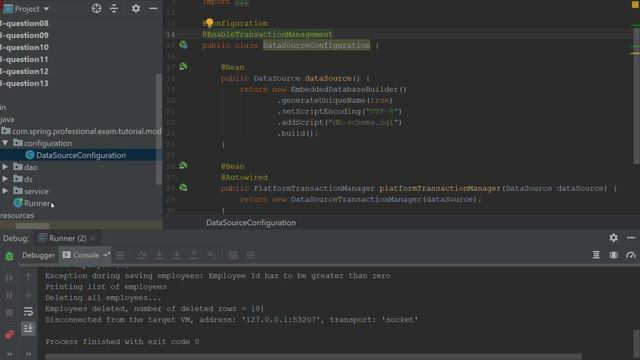Toggle soft-wrap in the console
640x360 pixels.
pos(28,312)
